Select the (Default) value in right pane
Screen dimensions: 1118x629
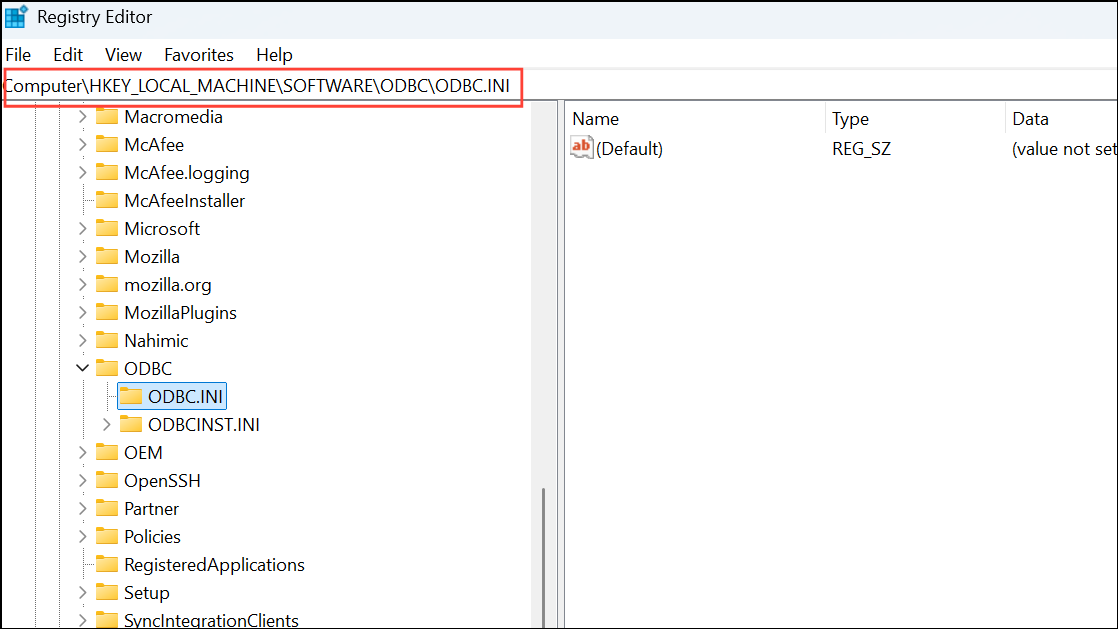click(x=630, y=148)
